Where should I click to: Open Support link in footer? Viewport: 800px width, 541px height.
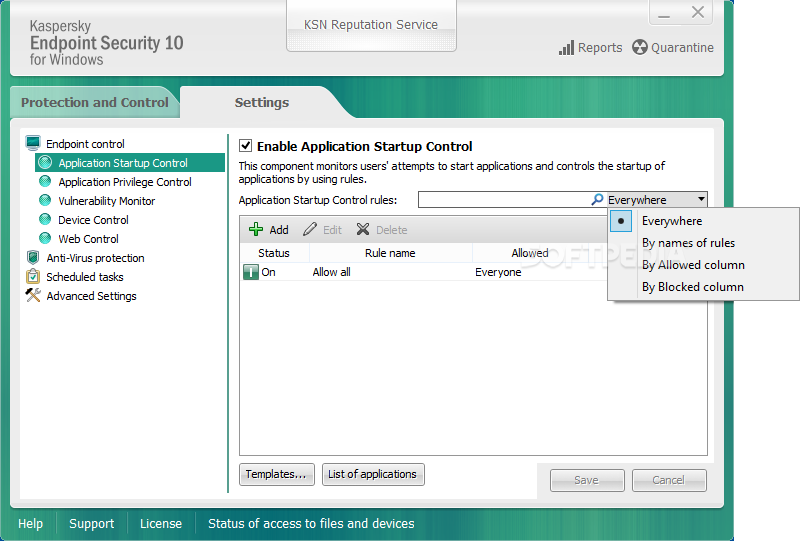click(92, 524)
